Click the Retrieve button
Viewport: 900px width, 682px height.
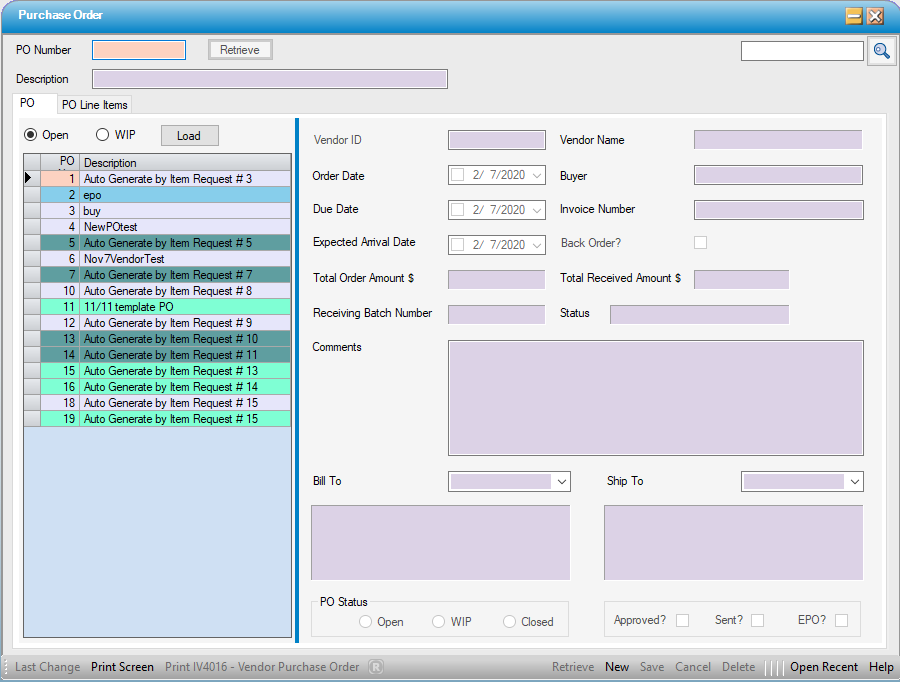click(239, 49)
